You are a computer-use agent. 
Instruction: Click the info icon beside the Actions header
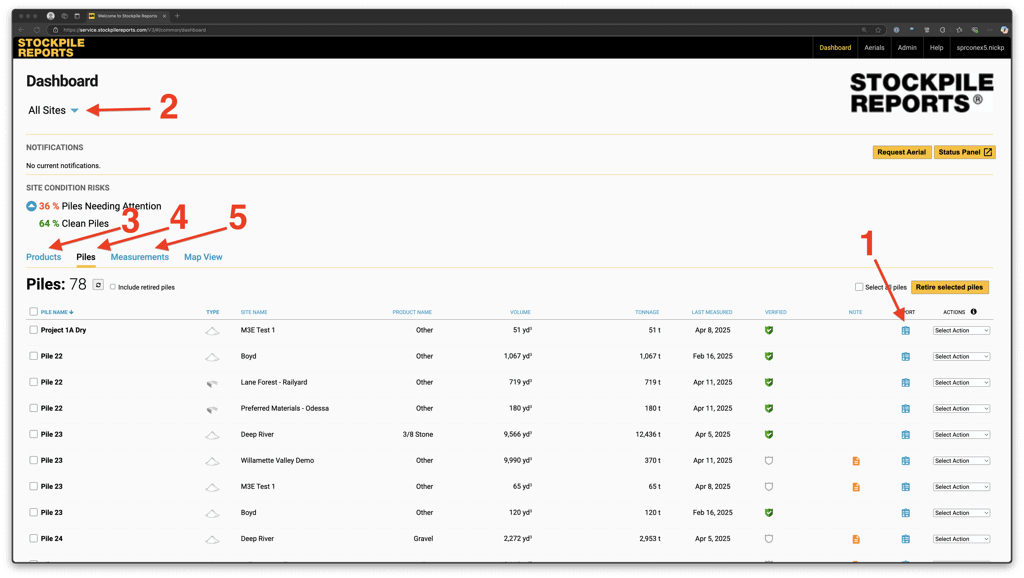(x=974, y=312)
